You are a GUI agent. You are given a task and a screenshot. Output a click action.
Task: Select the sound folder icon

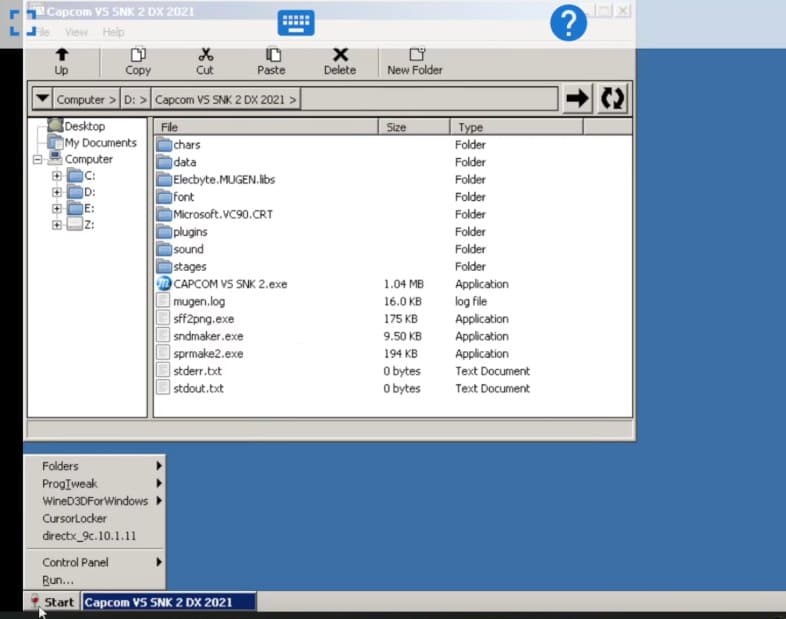164,249
